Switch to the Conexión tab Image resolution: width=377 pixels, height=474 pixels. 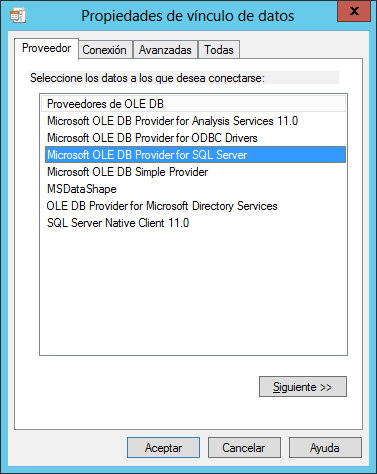(x=104, y=50)
